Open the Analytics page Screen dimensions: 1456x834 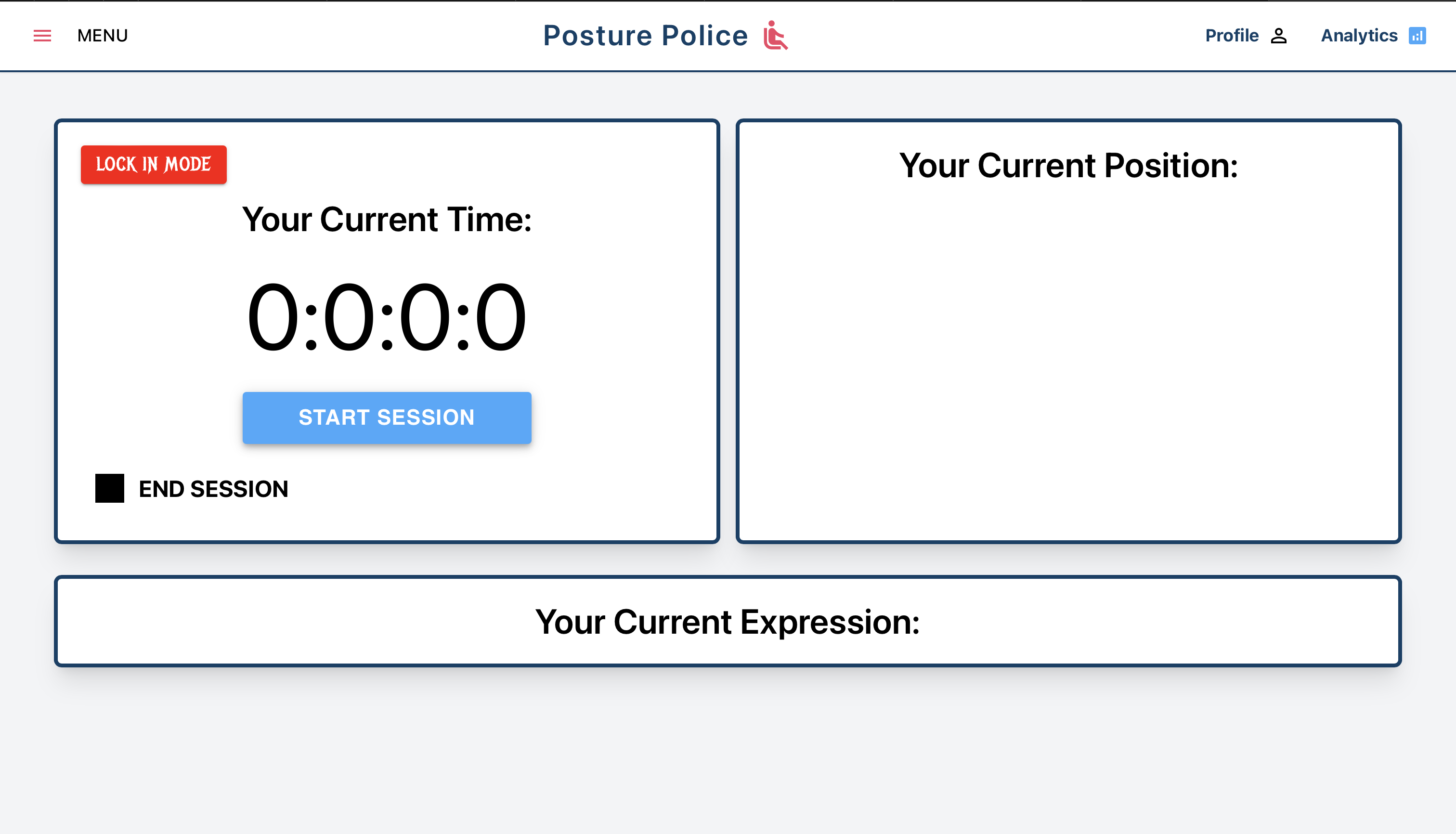[x=1373, y=36]
